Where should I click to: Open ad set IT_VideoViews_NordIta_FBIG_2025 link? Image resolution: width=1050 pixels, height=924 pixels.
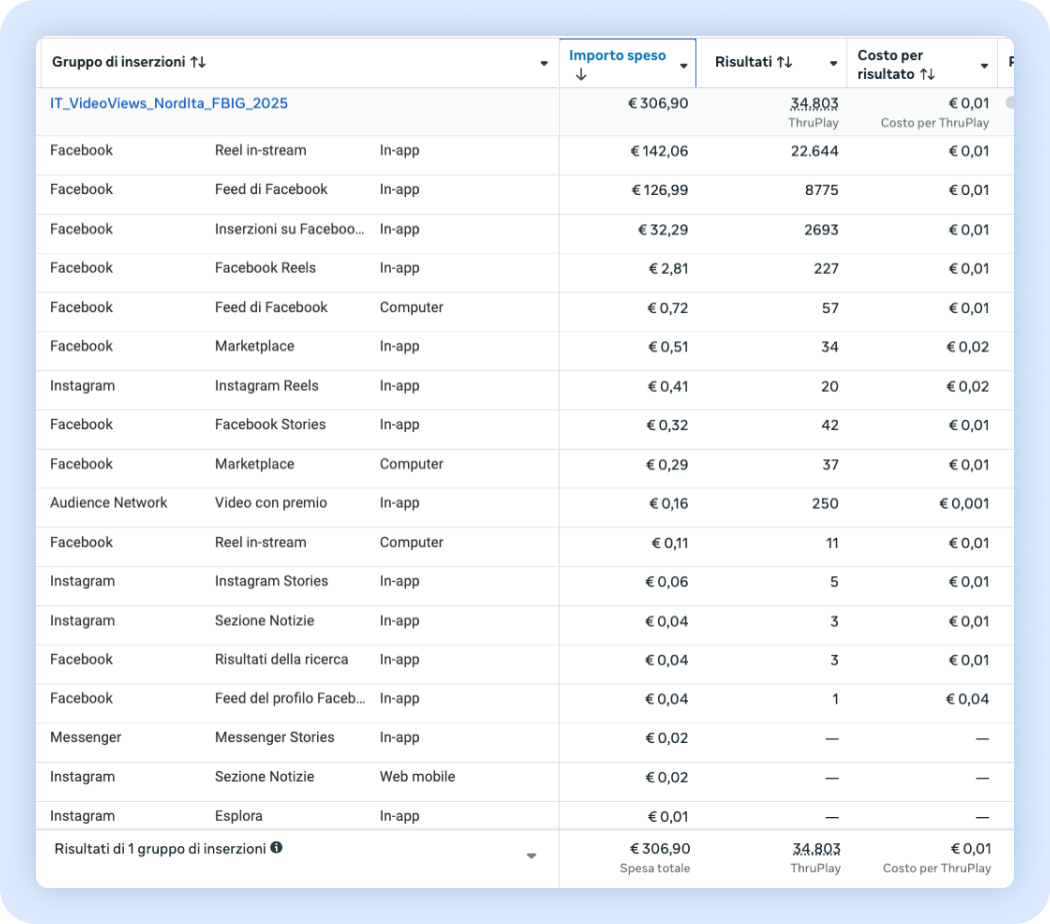[x=169, y=104]
